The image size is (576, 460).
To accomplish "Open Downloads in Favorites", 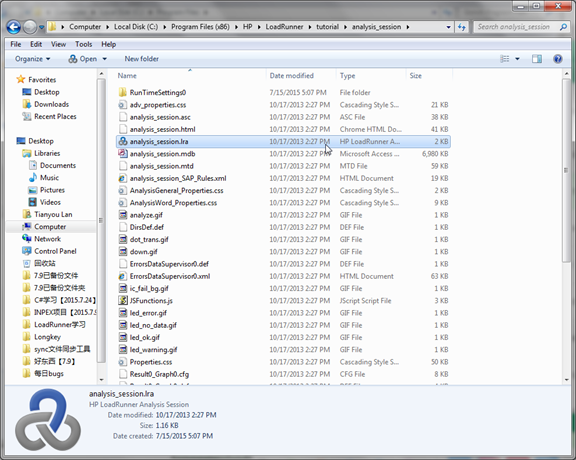I will [51, 104].
